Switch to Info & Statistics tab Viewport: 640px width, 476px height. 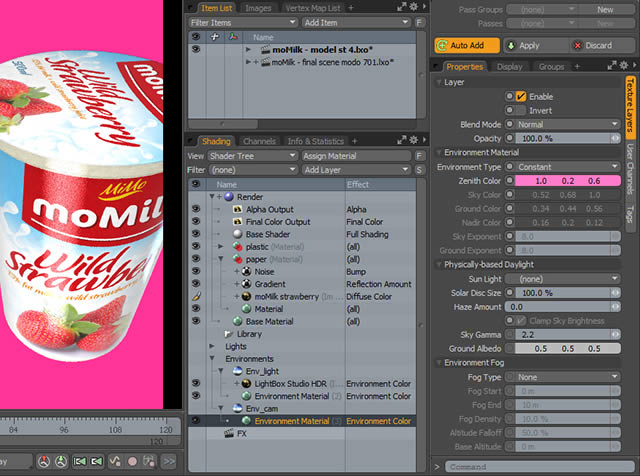tap(316, 141)
